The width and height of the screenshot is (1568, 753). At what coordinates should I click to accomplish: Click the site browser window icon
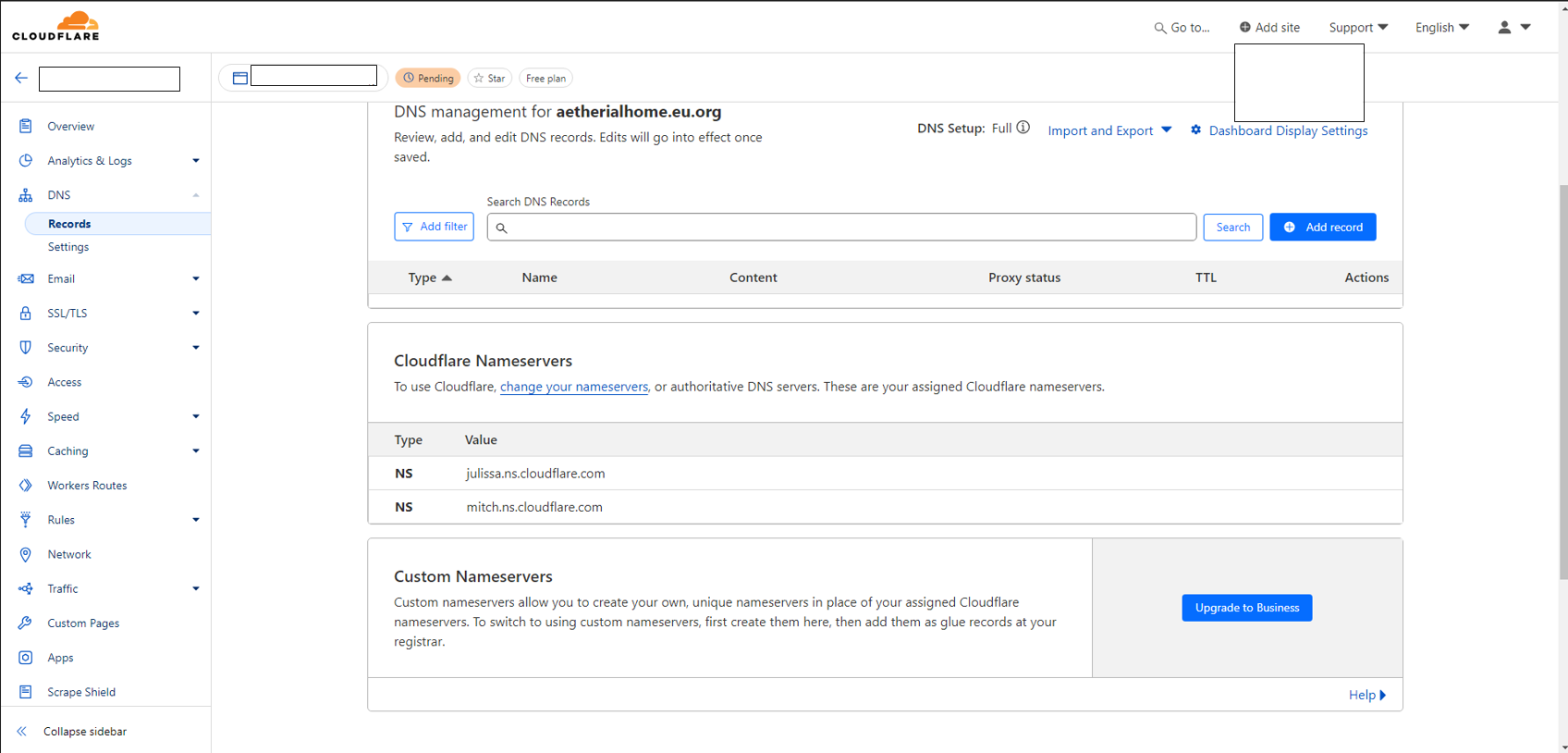tap(240, 78)
